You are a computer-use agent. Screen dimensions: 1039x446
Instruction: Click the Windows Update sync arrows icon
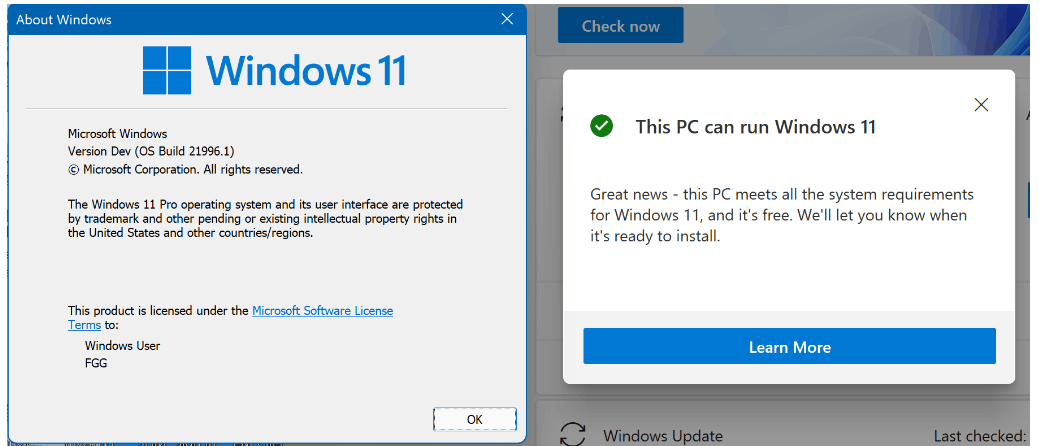[x=573, y=435]
